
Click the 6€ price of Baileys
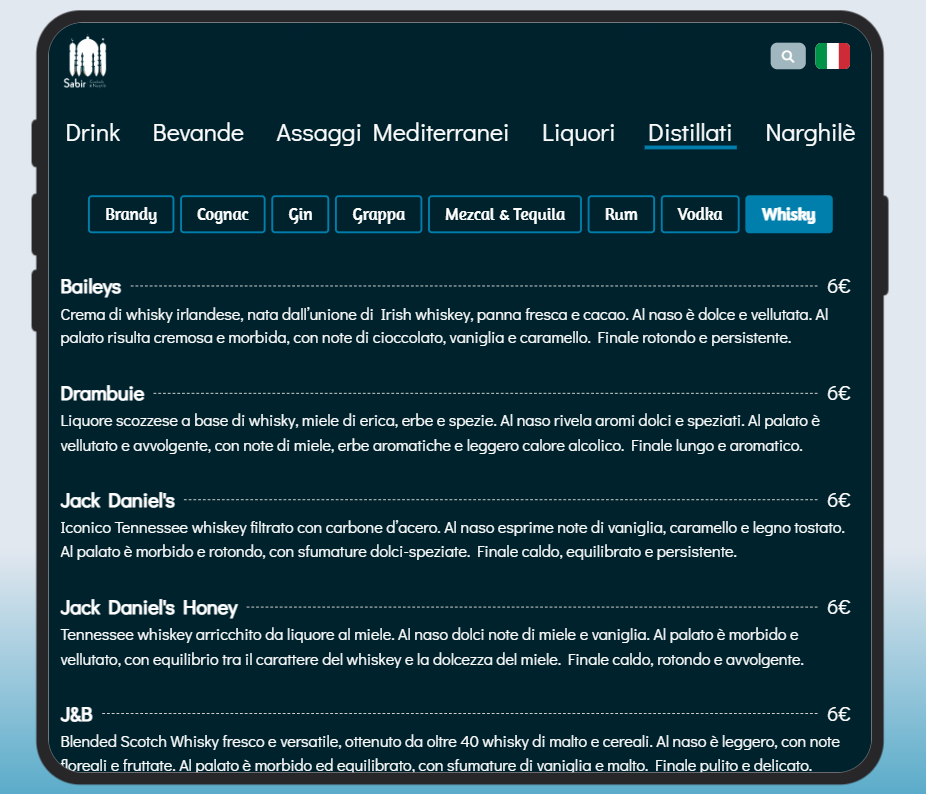pyautogui.click(x=838, y=287)
